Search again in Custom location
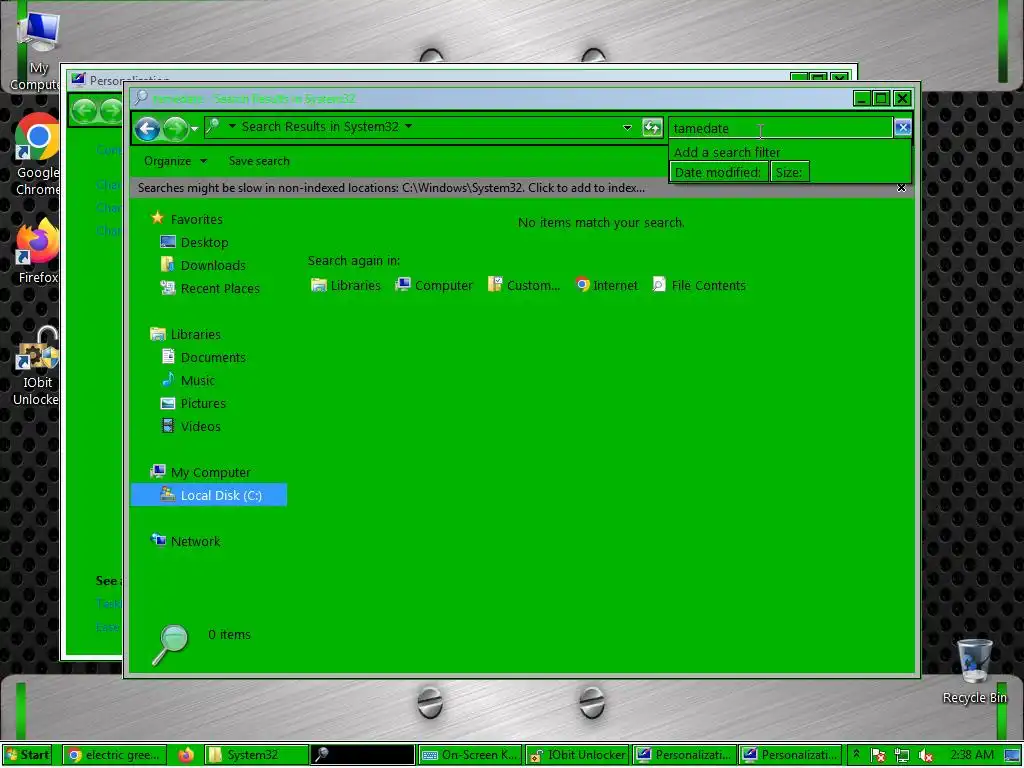This screenshot has height=768, width=1024. [524, 285]
